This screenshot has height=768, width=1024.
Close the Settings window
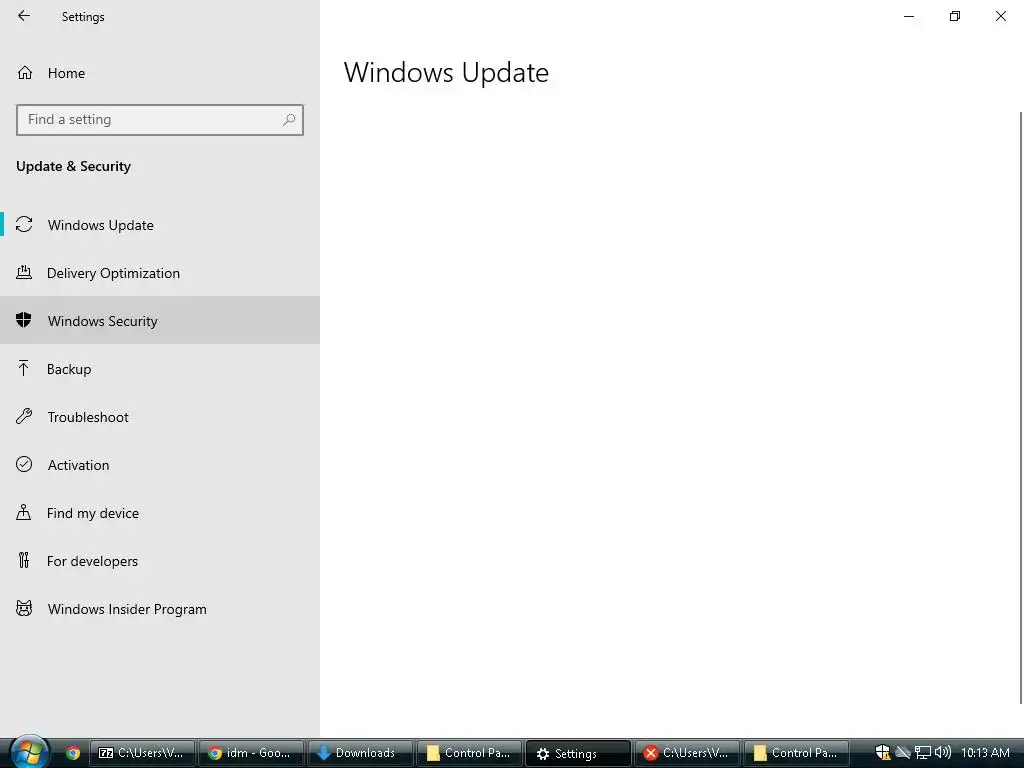click(1000, 16)
